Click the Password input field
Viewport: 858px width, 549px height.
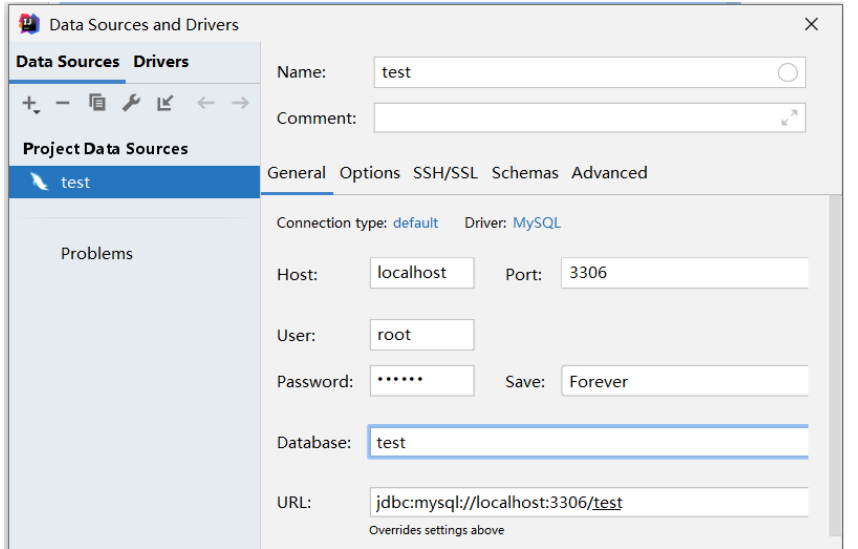[422, 381]
